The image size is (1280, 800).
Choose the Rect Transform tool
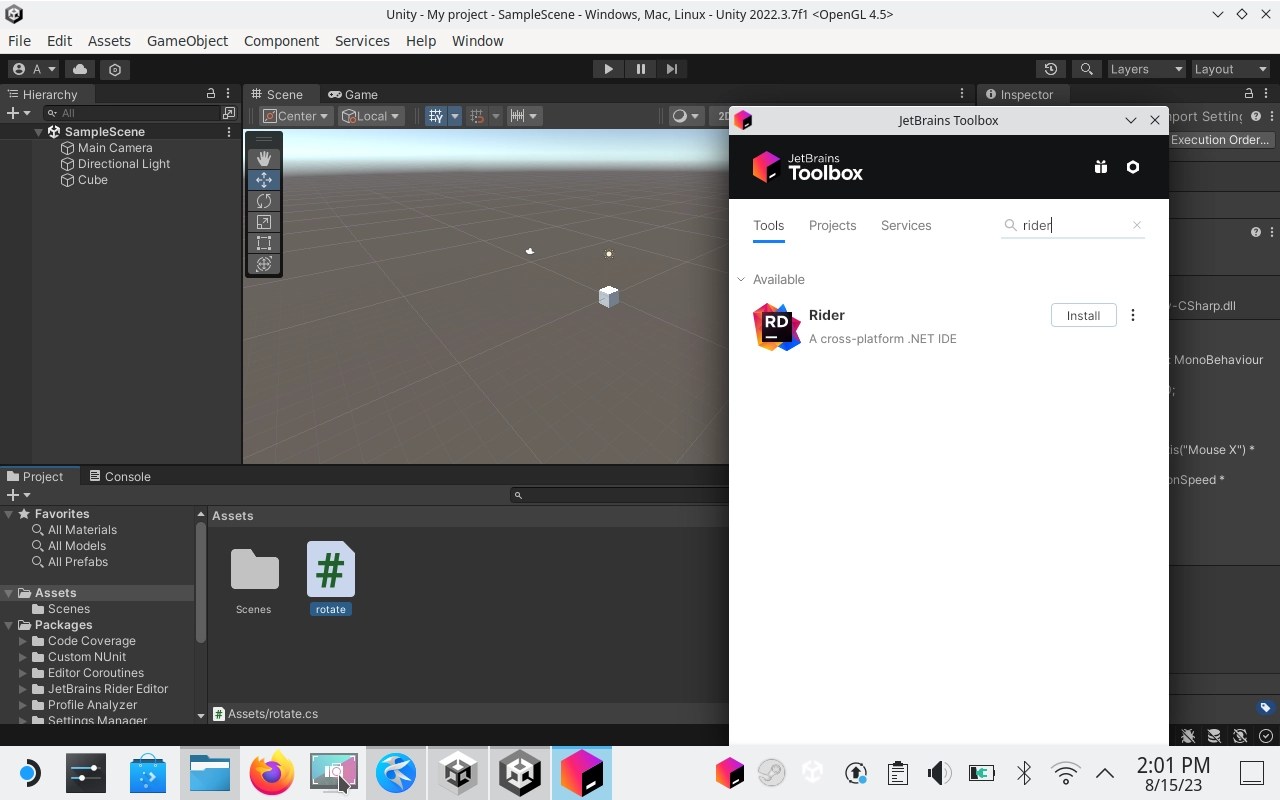(263, 242)
